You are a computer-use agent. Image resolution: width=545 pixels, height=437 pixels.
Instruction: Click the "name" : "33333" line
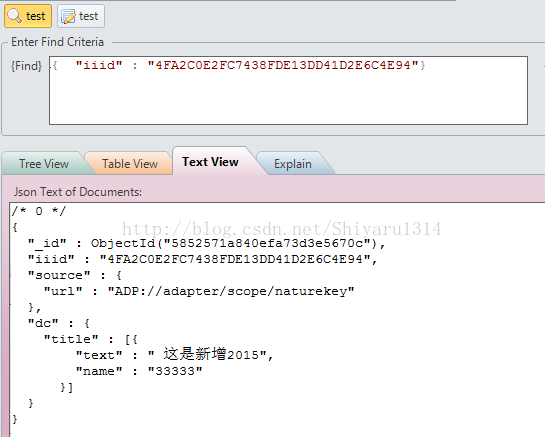(139, 371)
